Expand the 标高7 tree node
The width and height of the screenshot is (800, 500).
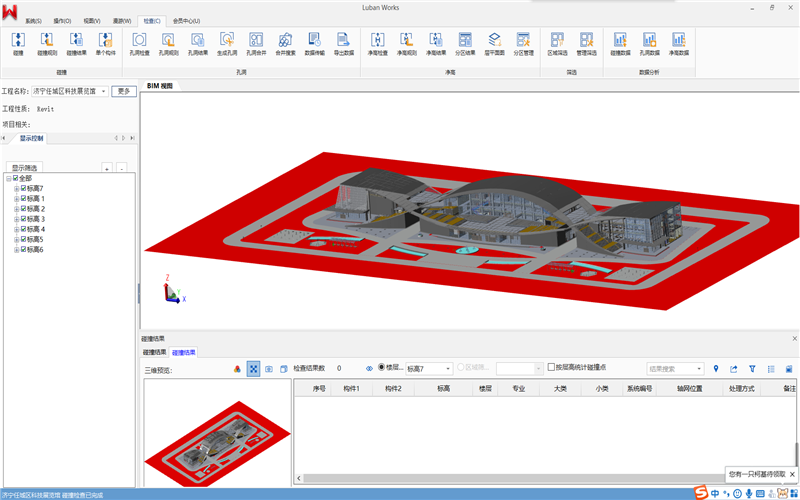click(16, 189)
